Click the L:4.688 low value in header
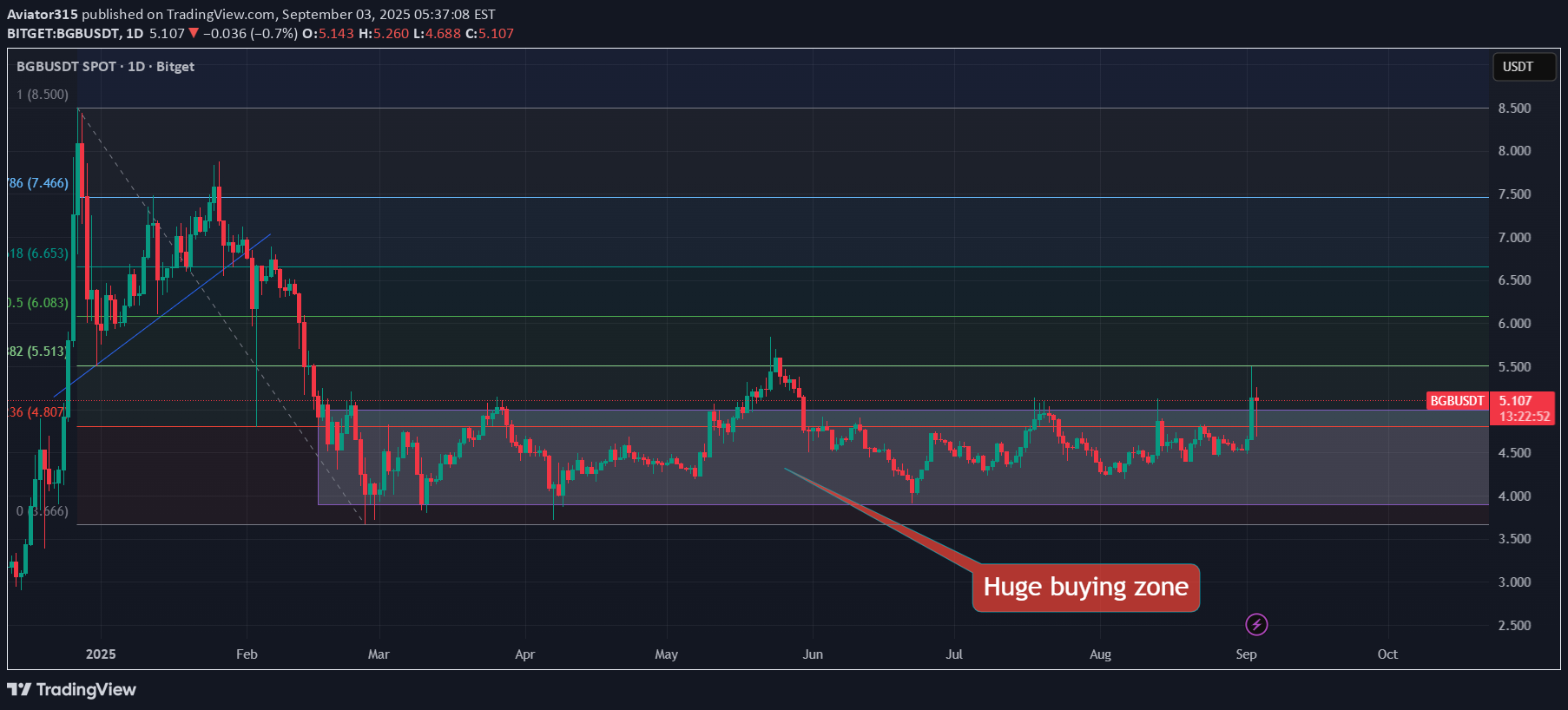This screenshot has width=1568, height=710. tap(437, 34)
